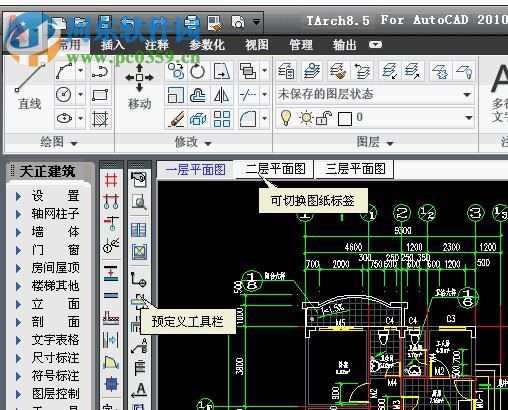This screenshot has height=410, width=508.
Task: Select the Explode tool icon
Action: click(198, 119)
